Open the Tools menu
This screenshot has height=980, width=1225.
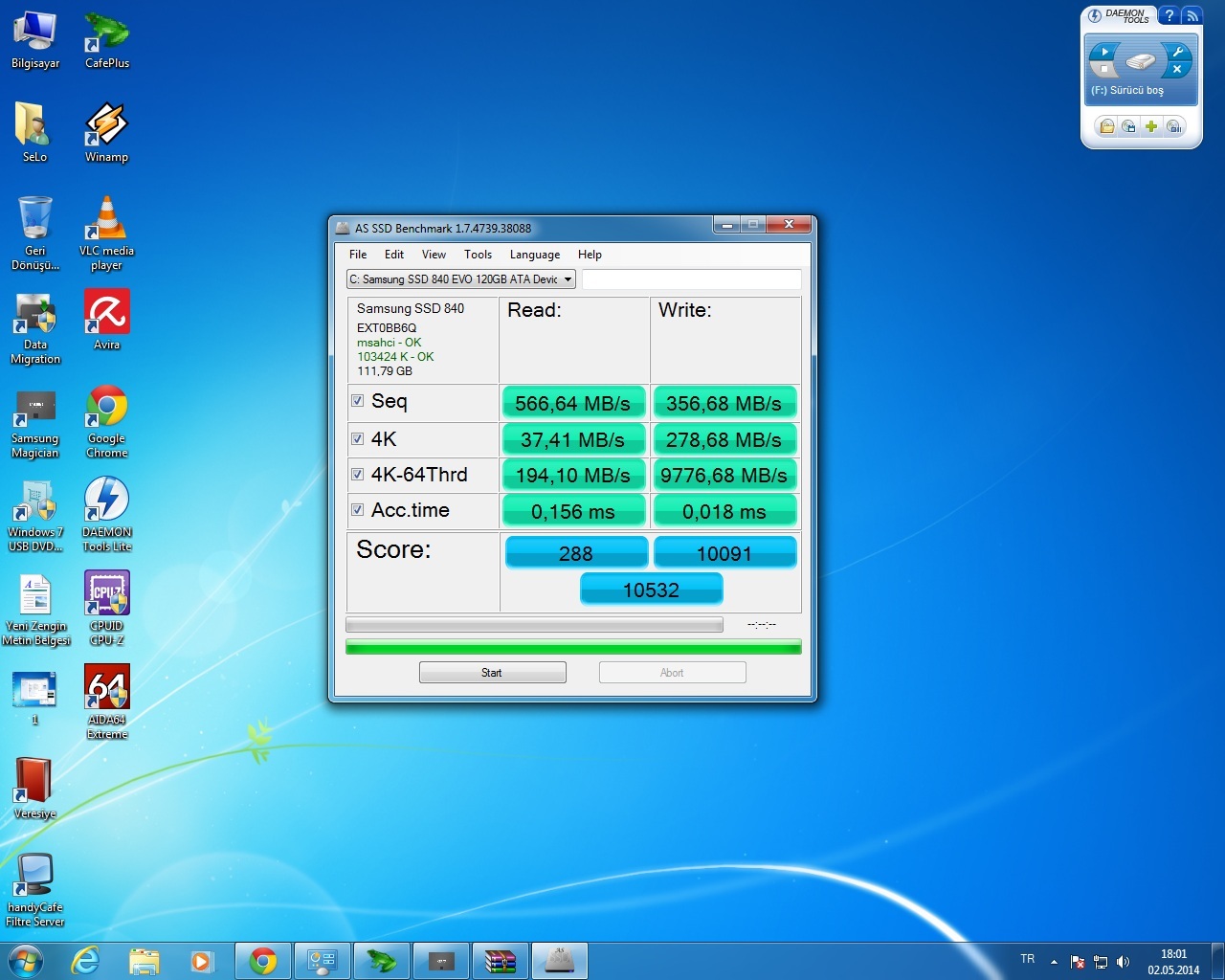click(478, 255)
